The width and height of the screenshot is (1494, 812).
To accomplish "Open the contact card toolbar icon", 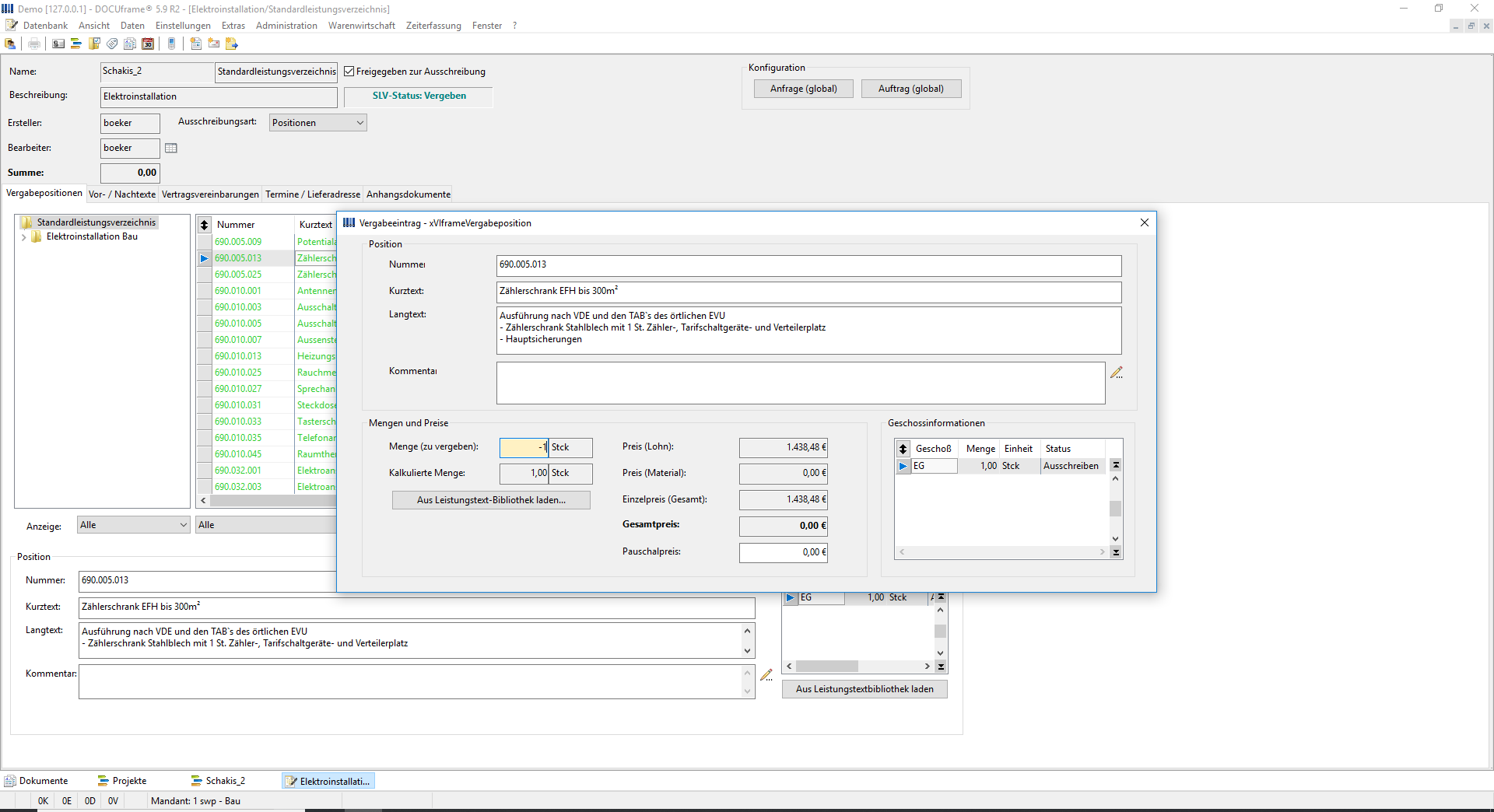I will (58, 44).
